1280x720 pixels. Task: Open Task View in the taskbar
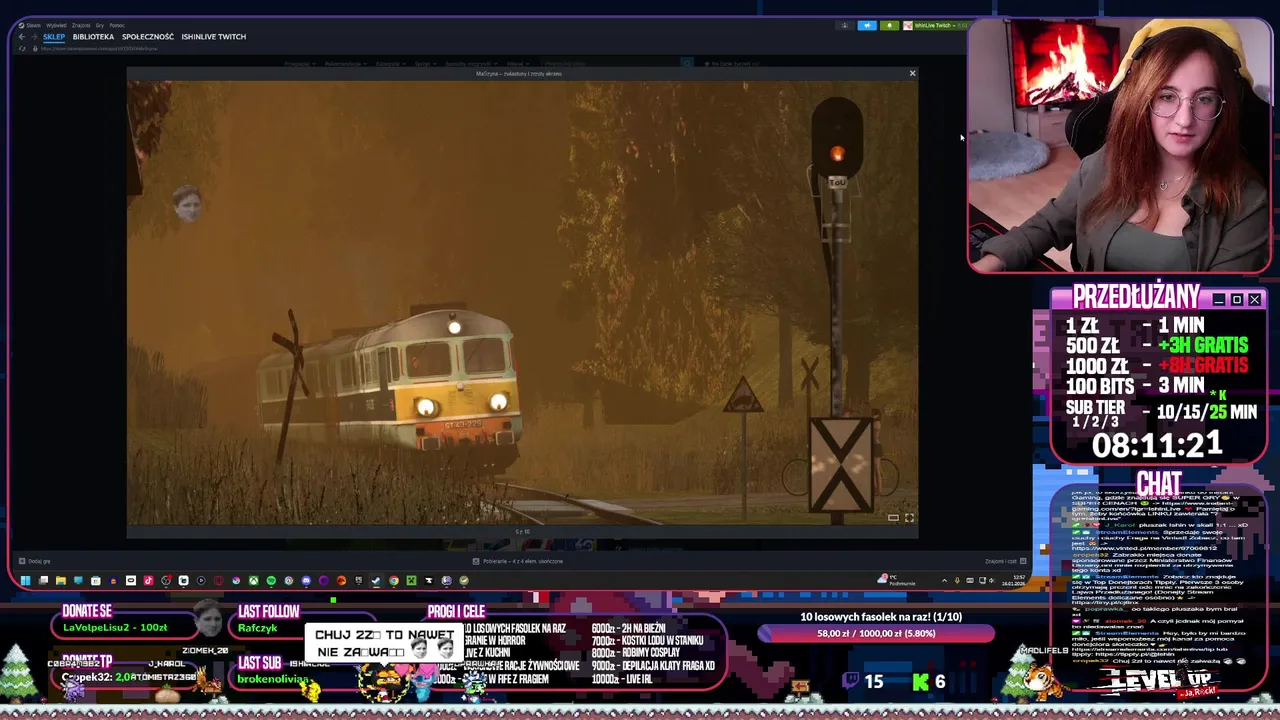[43, 580]
